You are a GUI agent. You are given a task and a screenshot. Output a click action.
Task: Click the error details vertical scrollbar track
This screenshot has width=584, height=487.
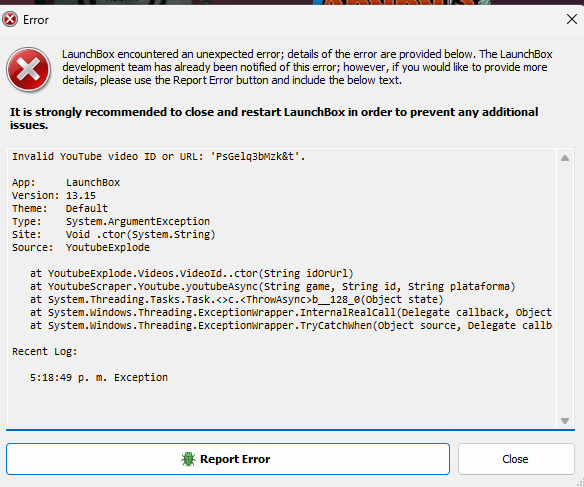point(565,289)
